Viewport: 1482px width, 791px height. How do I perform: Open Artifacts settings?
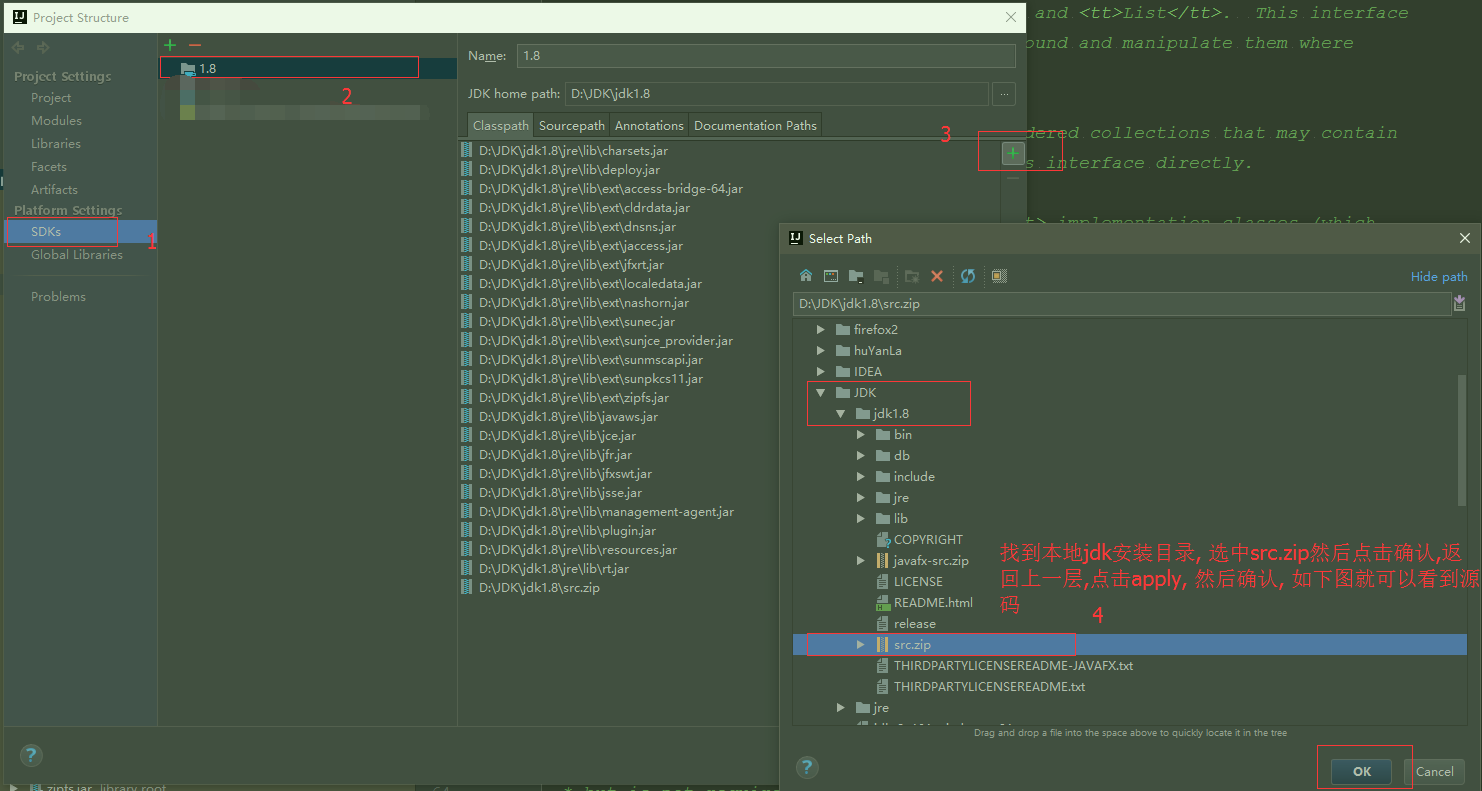(x=54, y=189)
